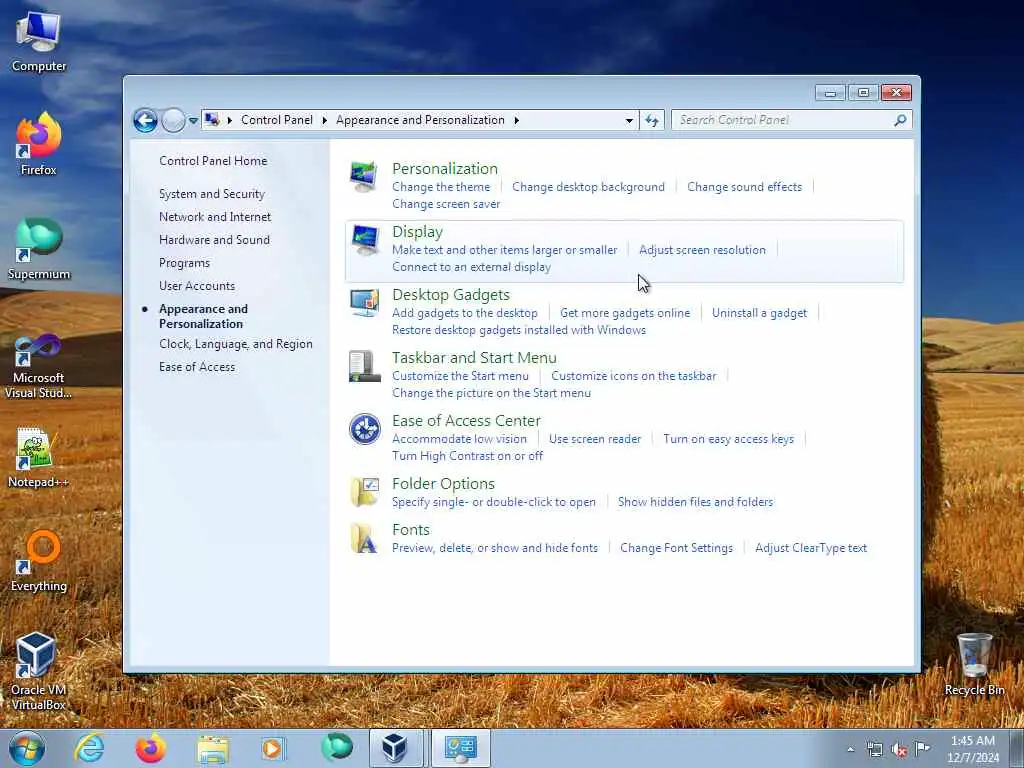Launch Firefox from the taskbar
The height and width of the screenshot is (768, 1024).
150,748
